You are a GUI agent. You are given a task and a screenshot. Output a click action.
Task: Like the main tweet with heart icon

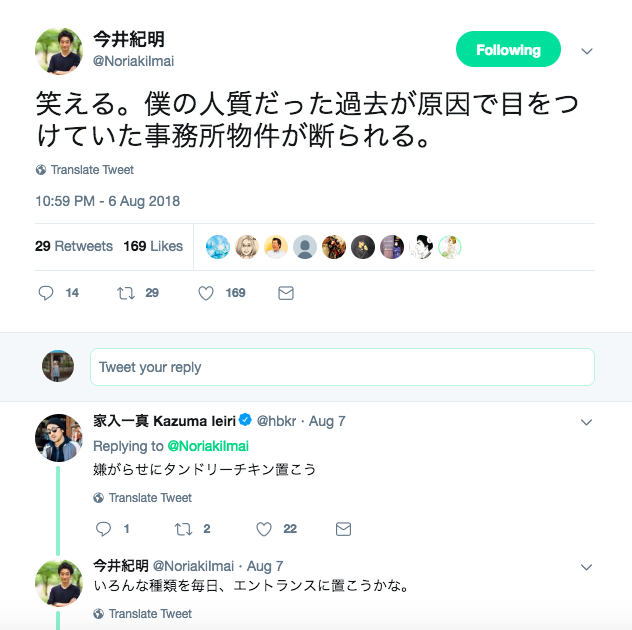(x=206, y=293)
